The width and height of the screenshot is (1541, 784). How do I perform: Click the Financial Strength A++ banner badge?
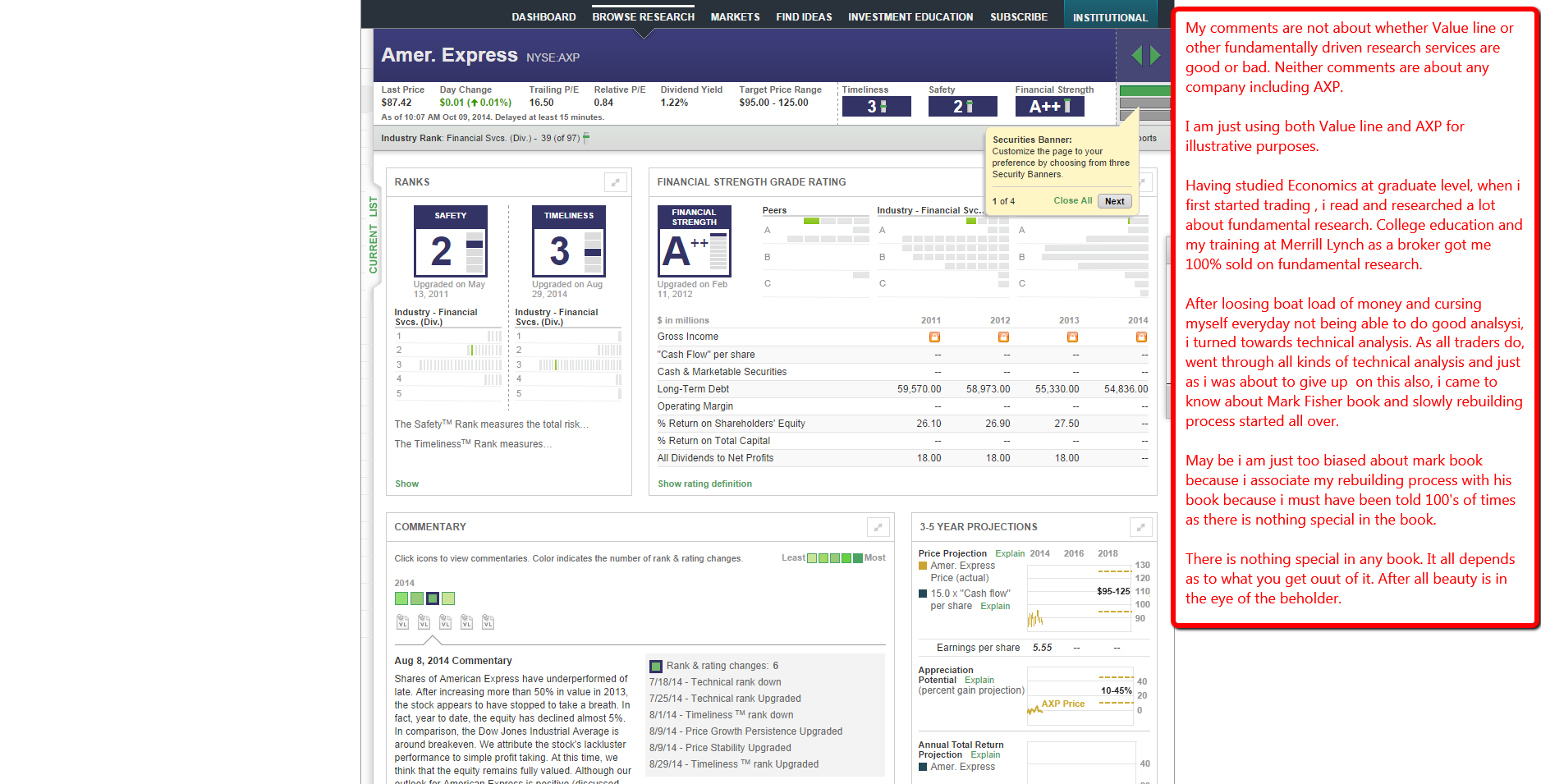(x=1050, y=106)
